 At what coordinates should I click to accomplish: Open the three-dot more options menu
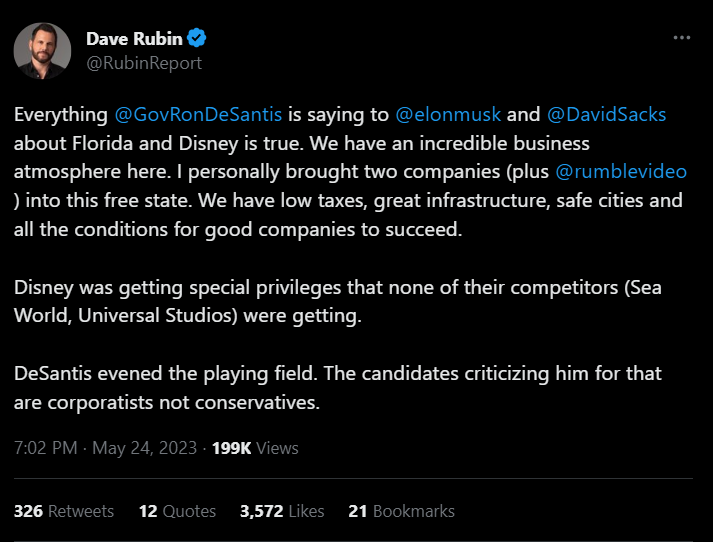pyautogui.click(x=682, y=38)
